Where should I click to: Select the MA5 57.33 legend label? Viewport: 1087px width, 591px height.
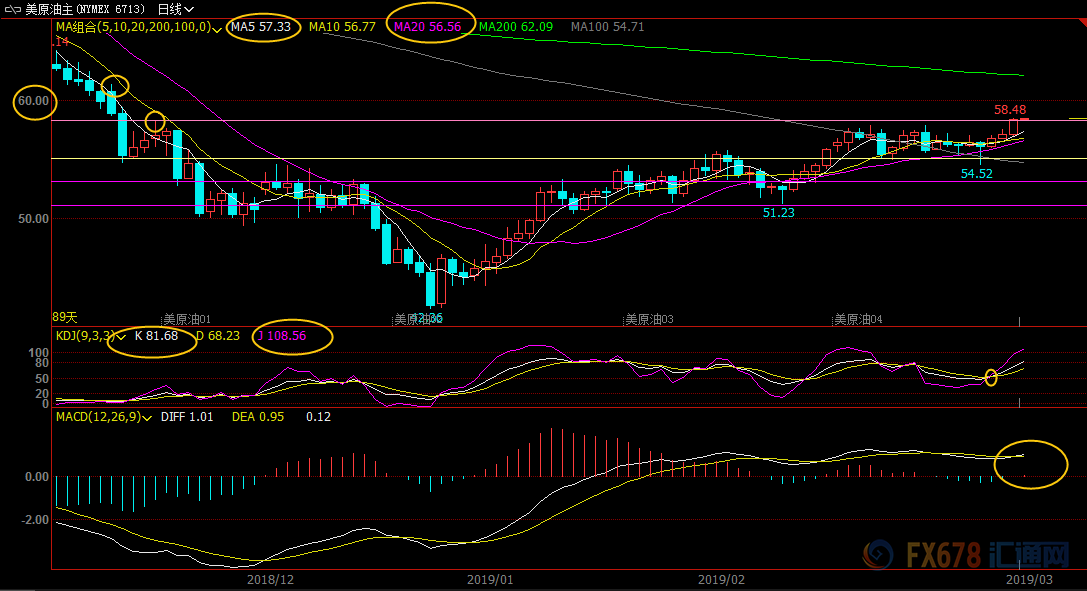[260, 27]
